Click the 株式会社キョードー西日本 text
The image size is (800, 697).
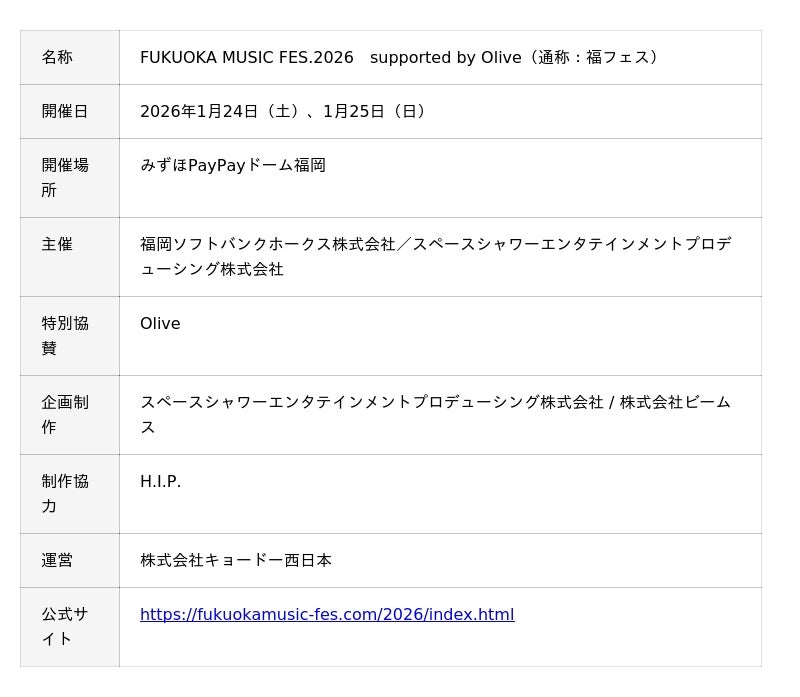pyautogui.click(x=236, y=561)
